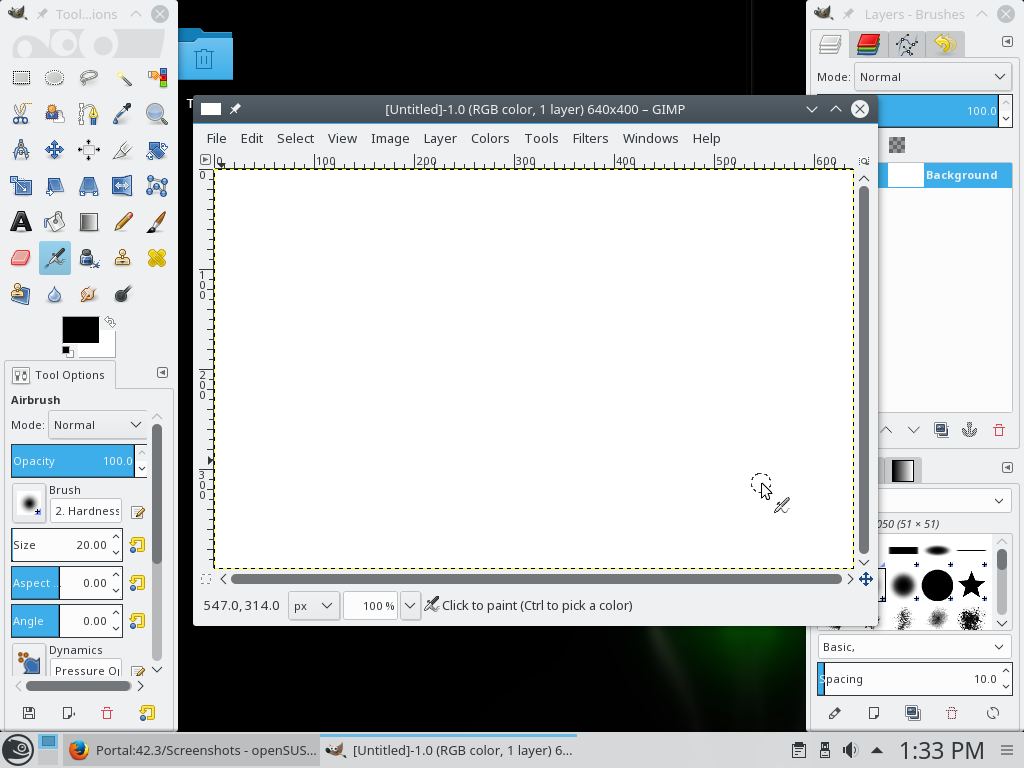Choose the Text tool

coord(21,222)
